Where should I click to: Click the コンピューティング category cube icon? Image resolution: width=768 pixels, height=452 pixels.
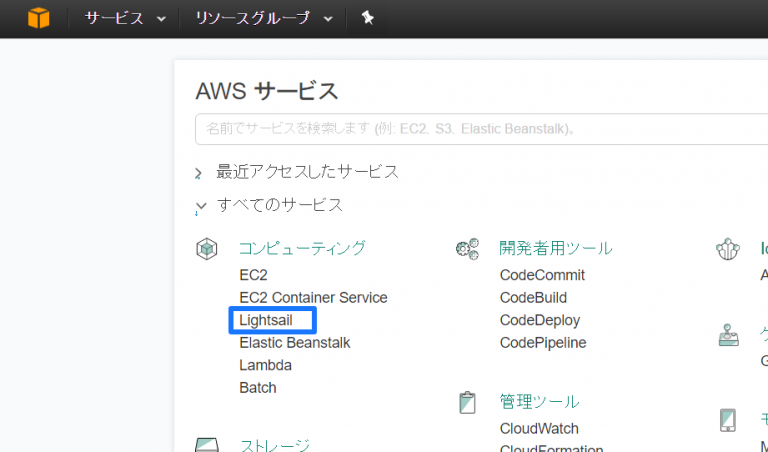click(207, 249)
